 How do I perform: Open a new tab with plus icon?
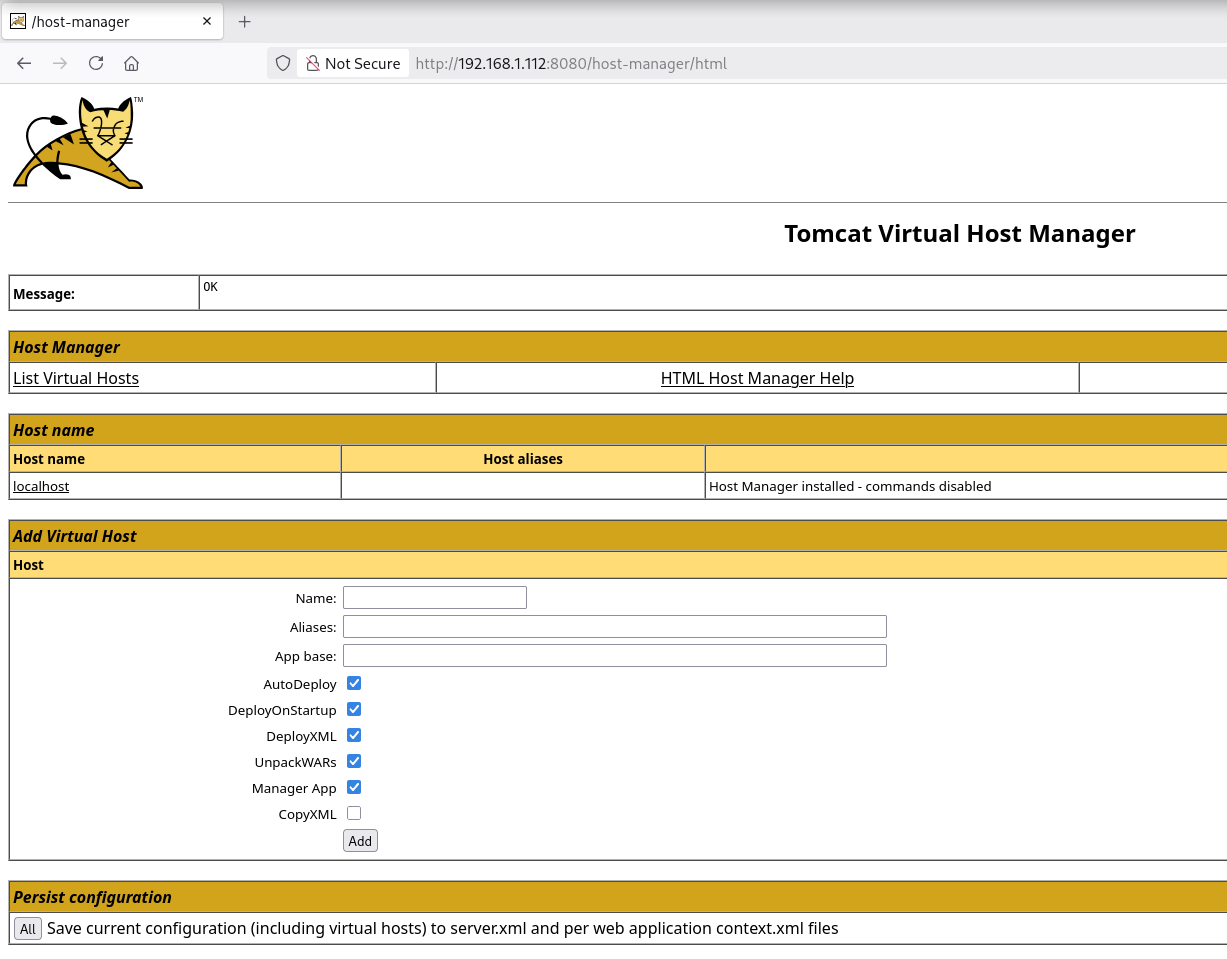(x=244, y=21)
